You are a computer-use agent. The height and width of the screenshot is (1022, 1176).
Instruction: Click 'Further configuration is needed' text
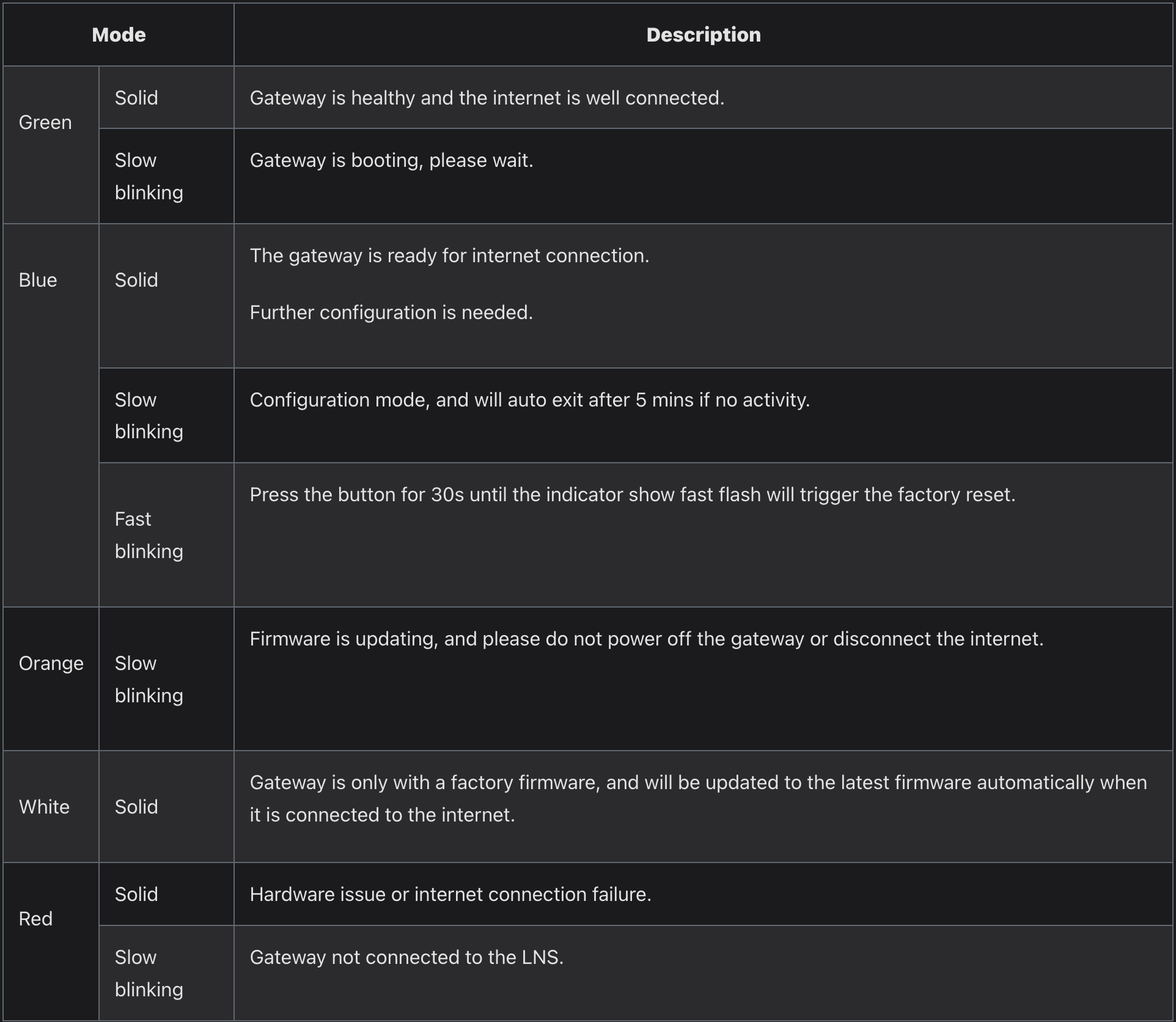(391, 312)
